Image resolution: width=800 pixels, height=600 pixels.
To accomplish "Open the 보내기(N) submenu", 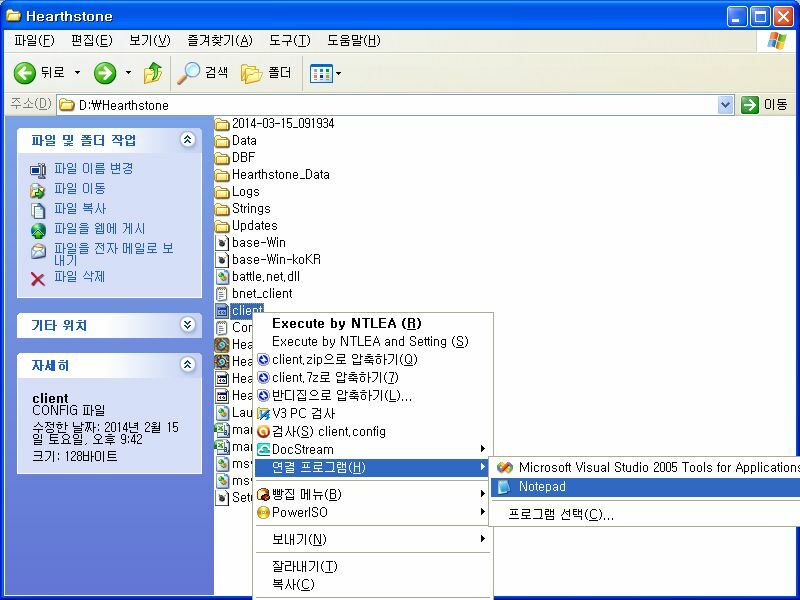I will (x=373, y=539).
